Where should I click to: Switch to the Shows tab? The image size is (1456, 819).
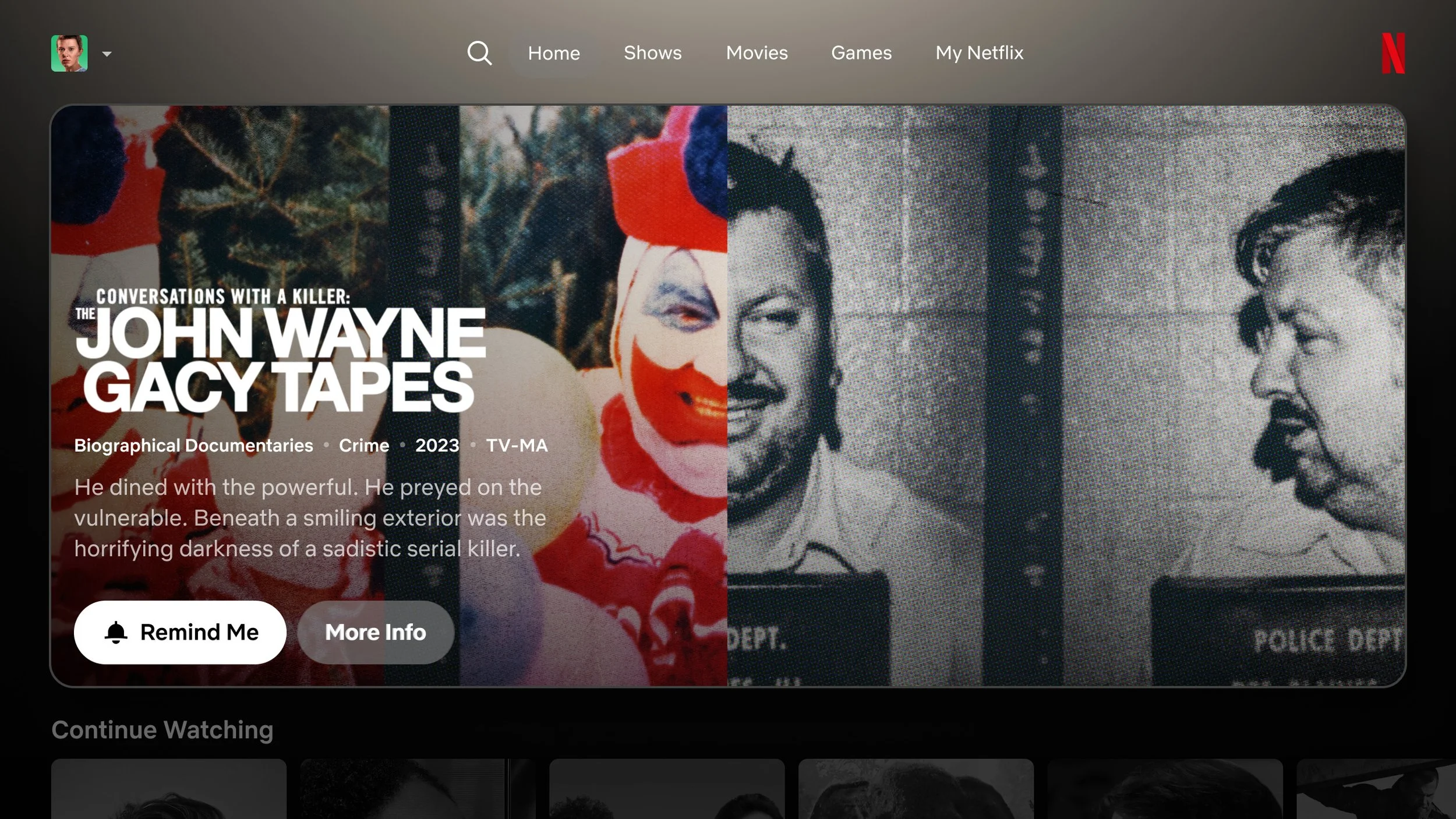click(652, 53)
